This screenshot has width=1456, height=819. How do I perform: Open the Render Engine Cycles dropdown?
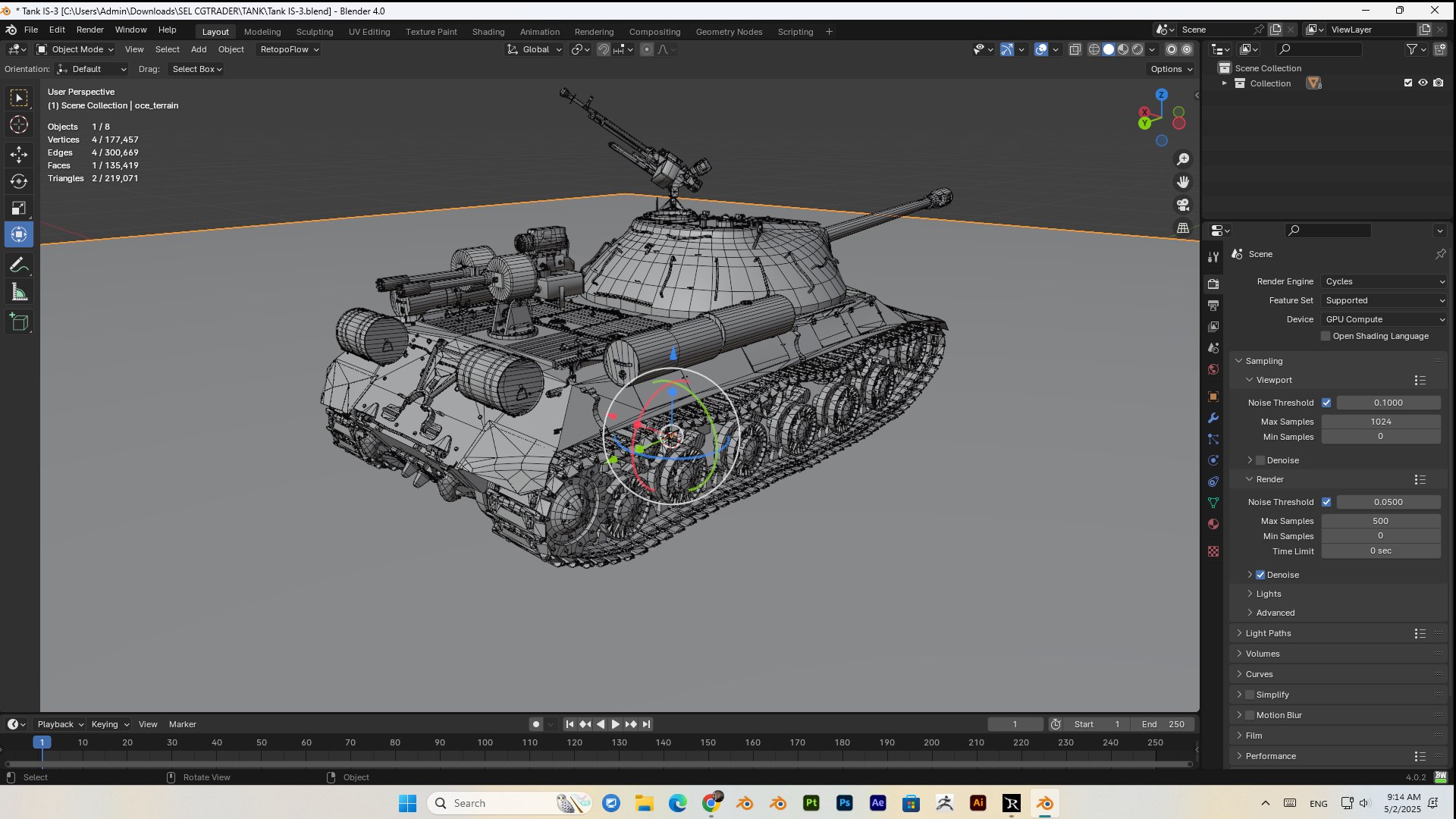(1384, 281)
